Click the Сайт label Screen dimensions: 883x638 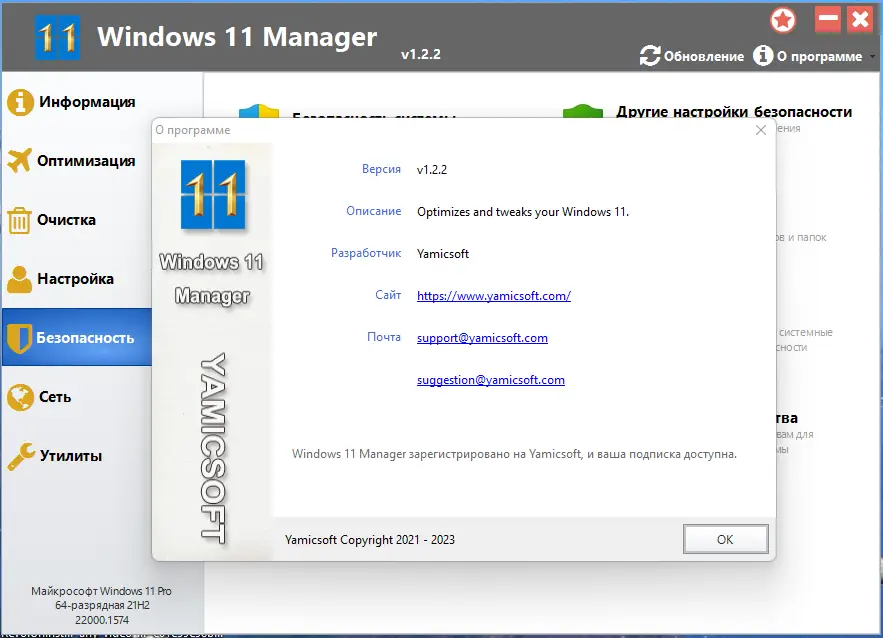coord(388,295)
